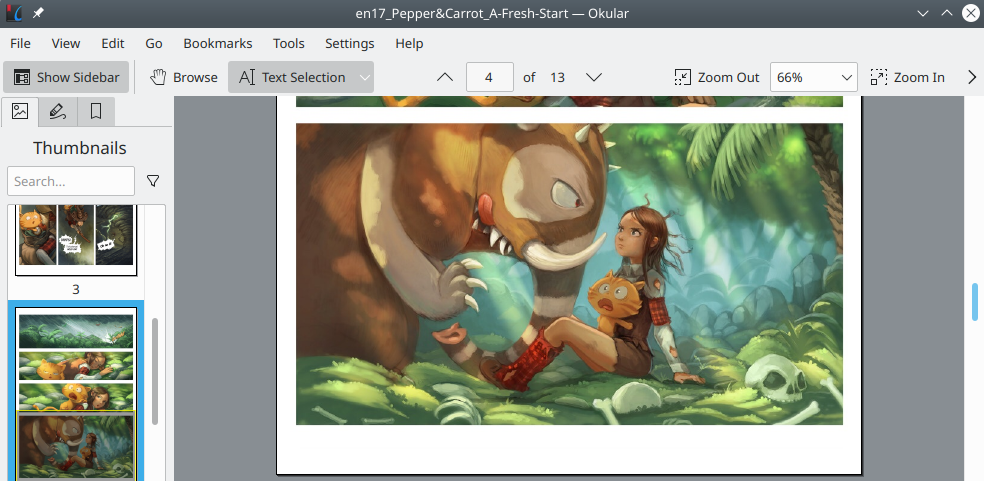
Task: Open the 66% zoom level dropdown
Action: point(814,77)
